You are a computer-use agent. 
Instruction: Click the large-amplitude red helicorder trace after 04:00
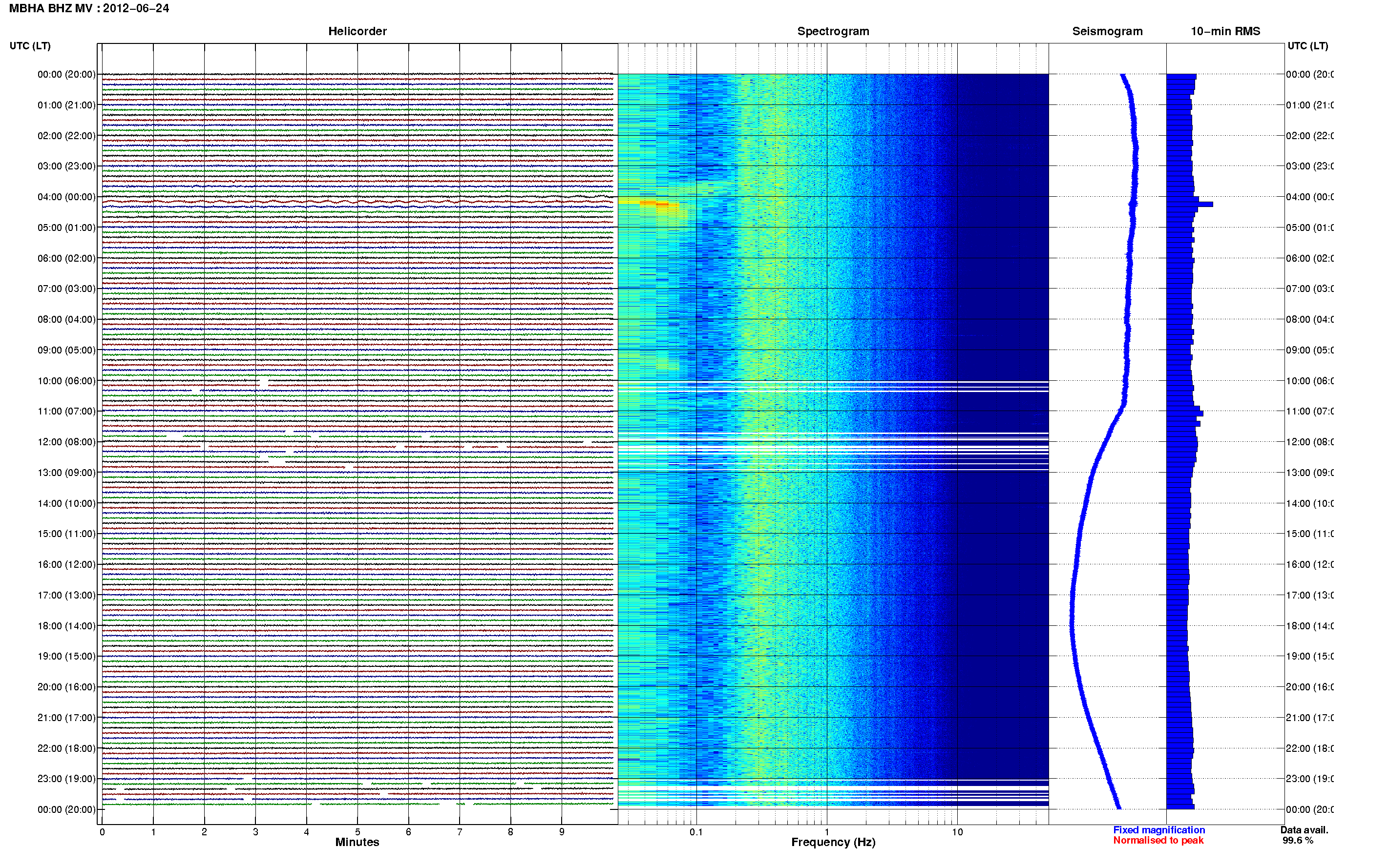(357, 202)
